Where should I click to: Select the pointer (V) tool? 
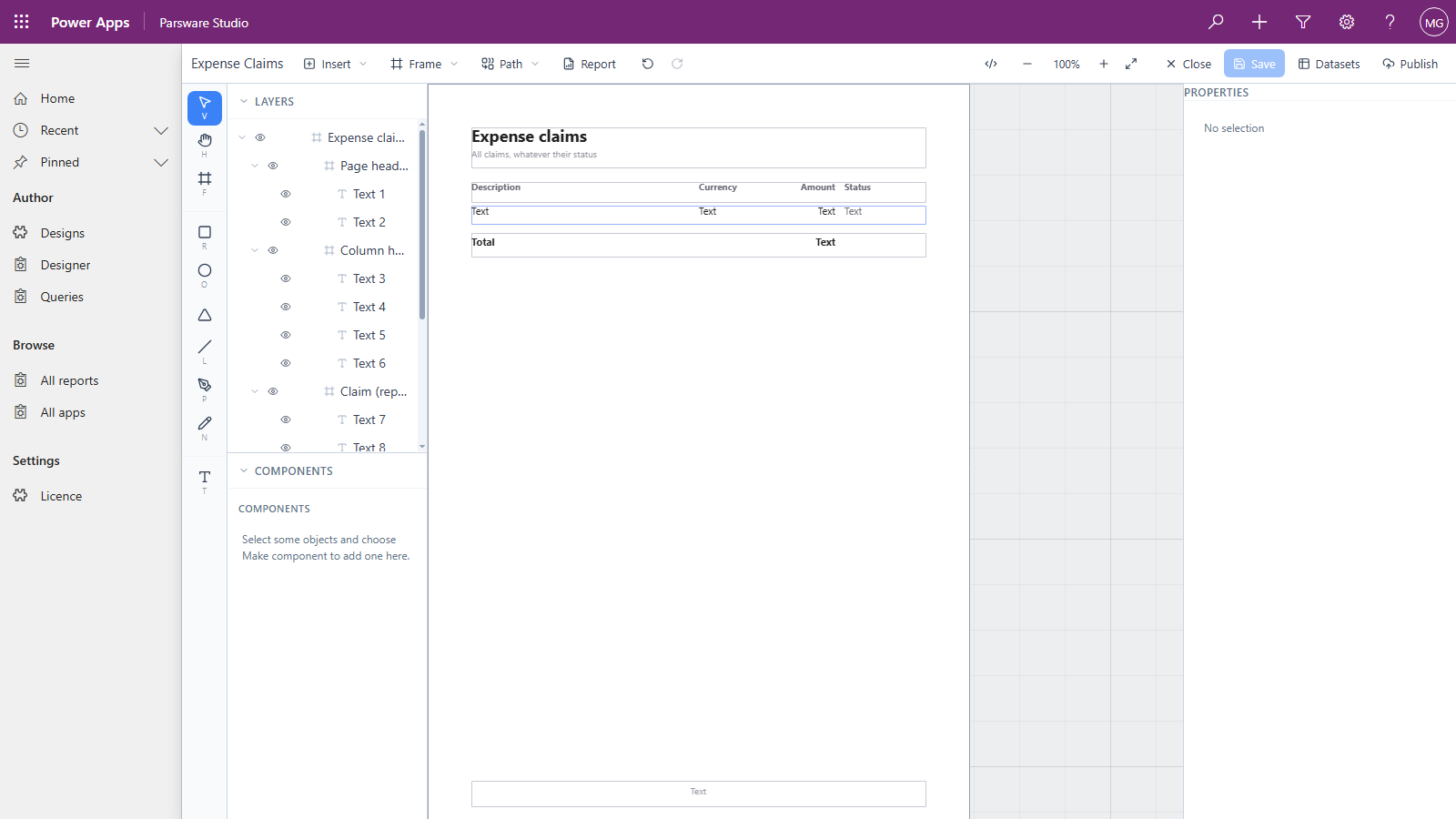(x=205, y=108)
